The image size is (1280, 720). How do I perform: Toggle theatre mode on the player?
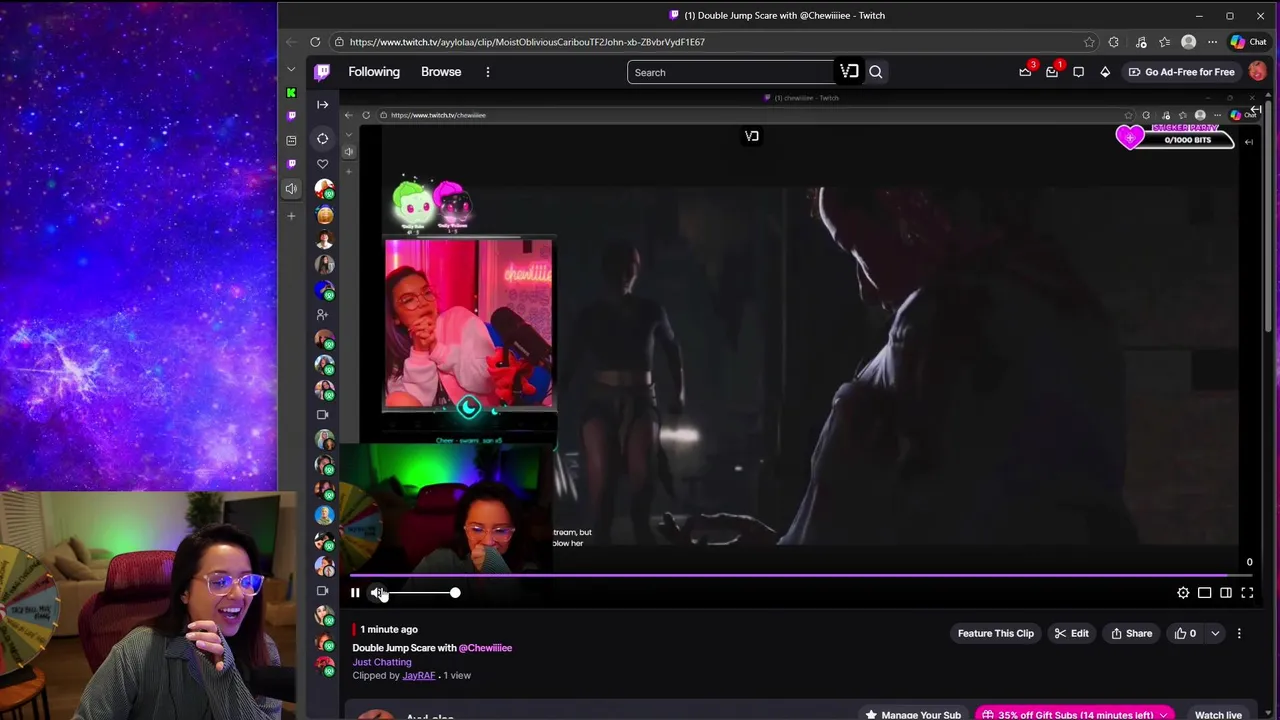[x=1205, y=593]
